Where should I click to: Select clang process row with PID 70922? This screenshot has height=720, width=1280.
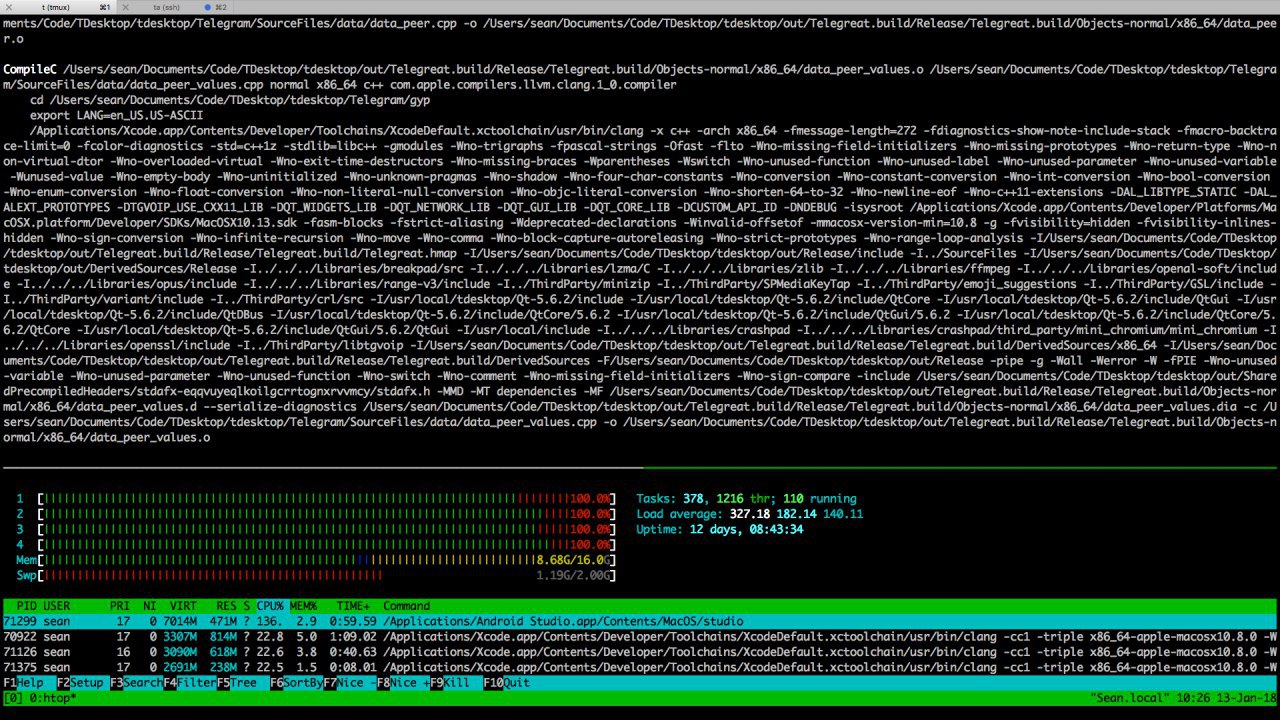(x=640, y=637)
